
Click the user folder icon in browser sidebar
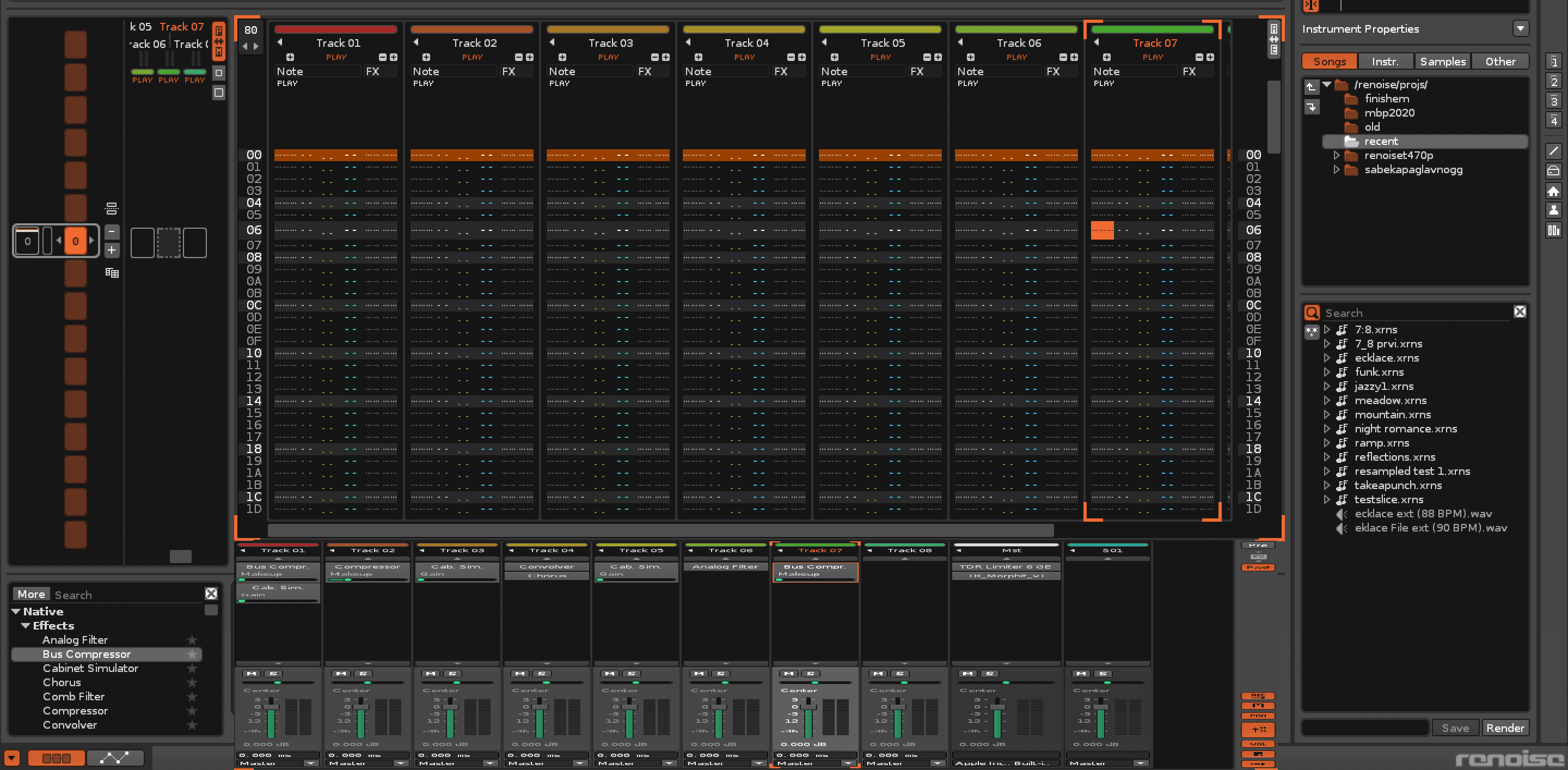click(1553, 211)
